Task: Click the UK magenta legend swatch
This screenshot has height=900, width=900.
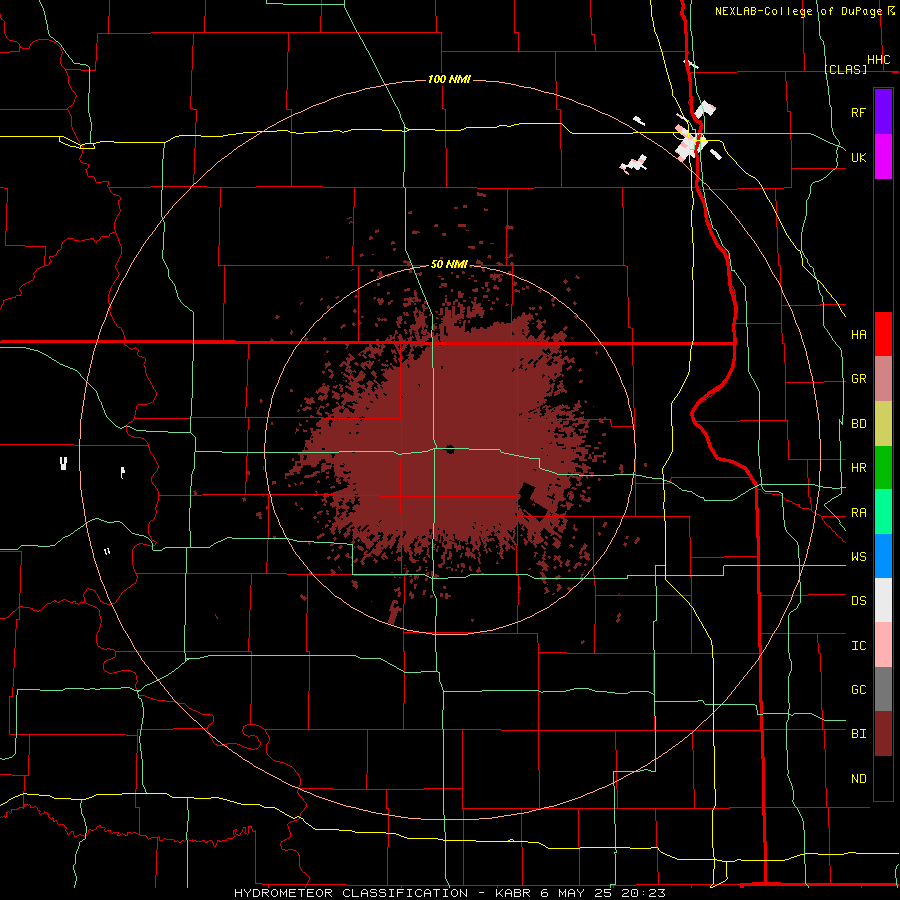Action: click(x=883, y=157)
